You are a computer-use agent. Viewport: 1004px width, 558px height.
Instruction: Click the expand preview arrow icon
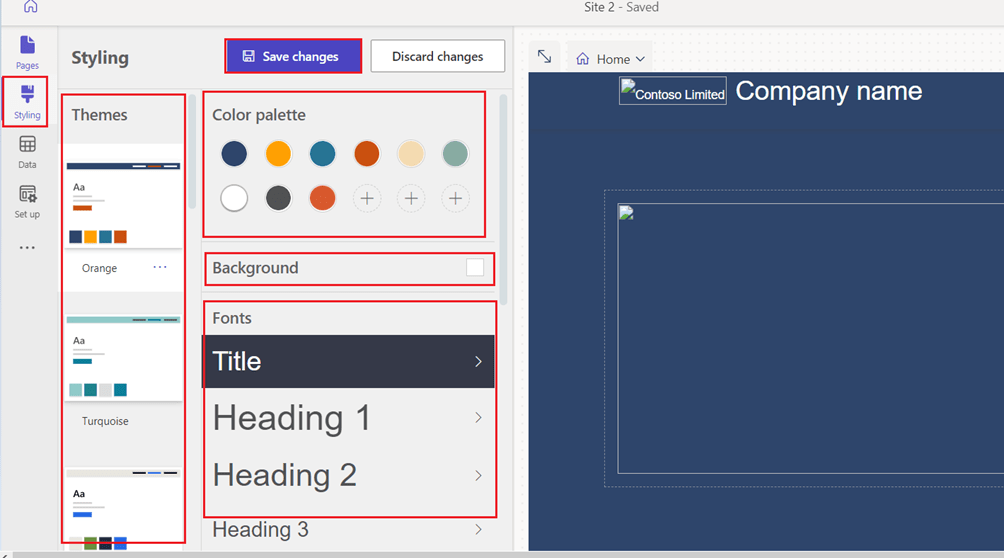pos(544,57)
